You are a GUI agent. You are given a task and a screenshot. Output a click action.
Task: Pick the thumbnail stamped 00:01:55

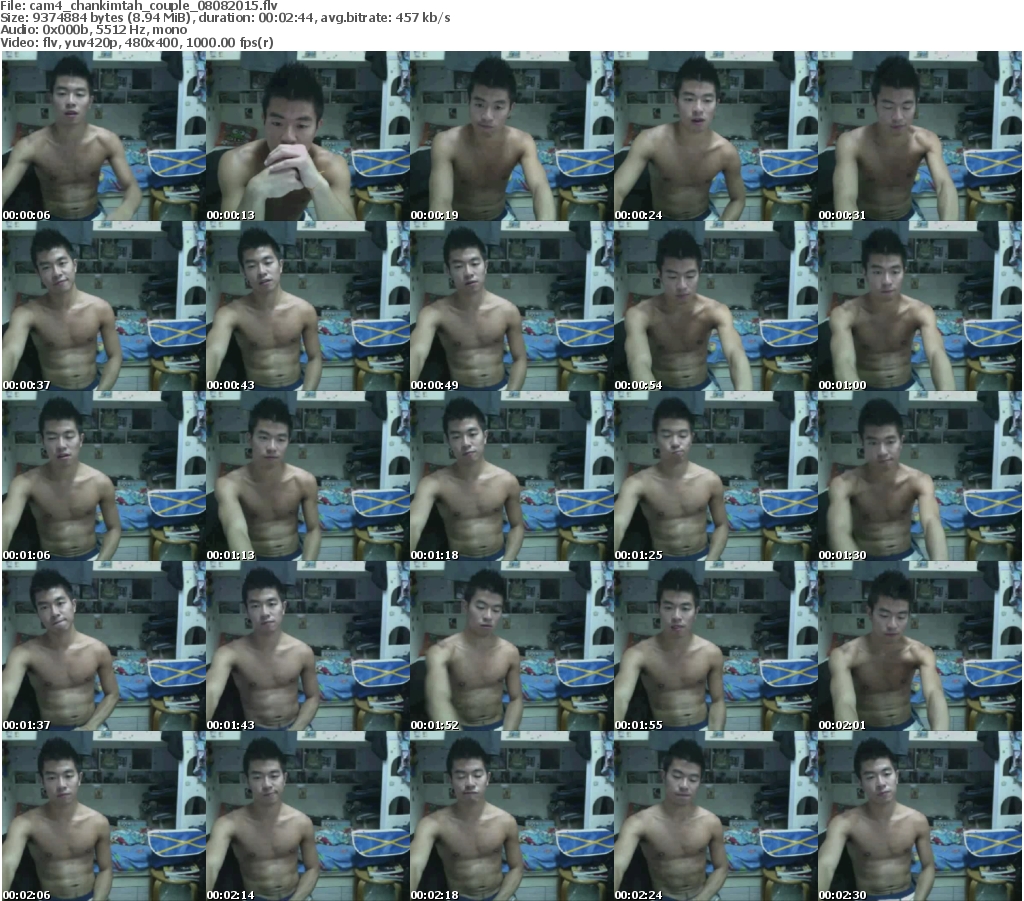[x=715, y=646]
